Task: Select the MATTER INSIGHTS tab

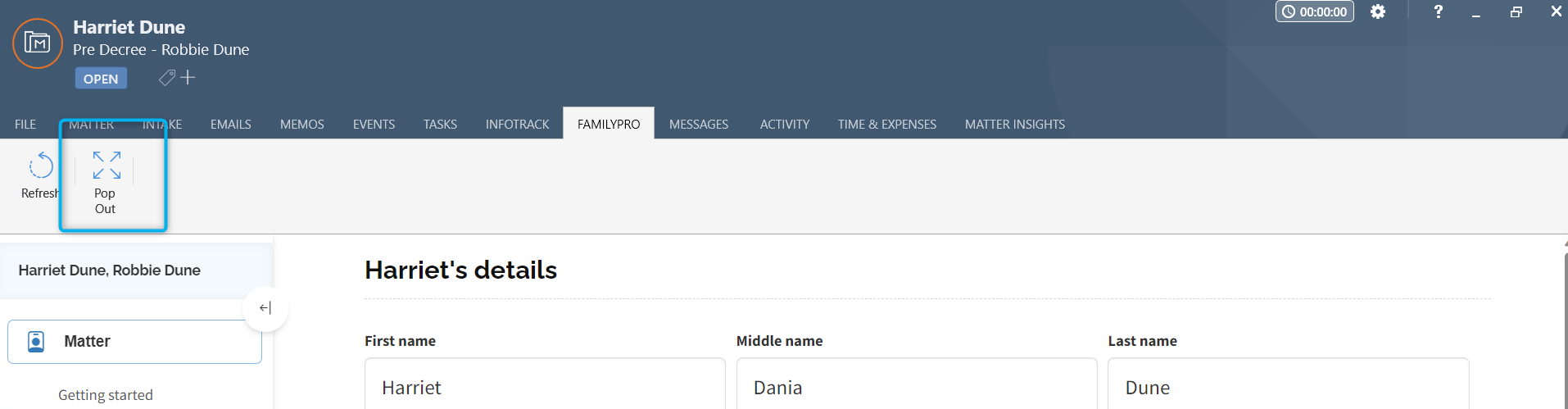Action: [1015, 125]
